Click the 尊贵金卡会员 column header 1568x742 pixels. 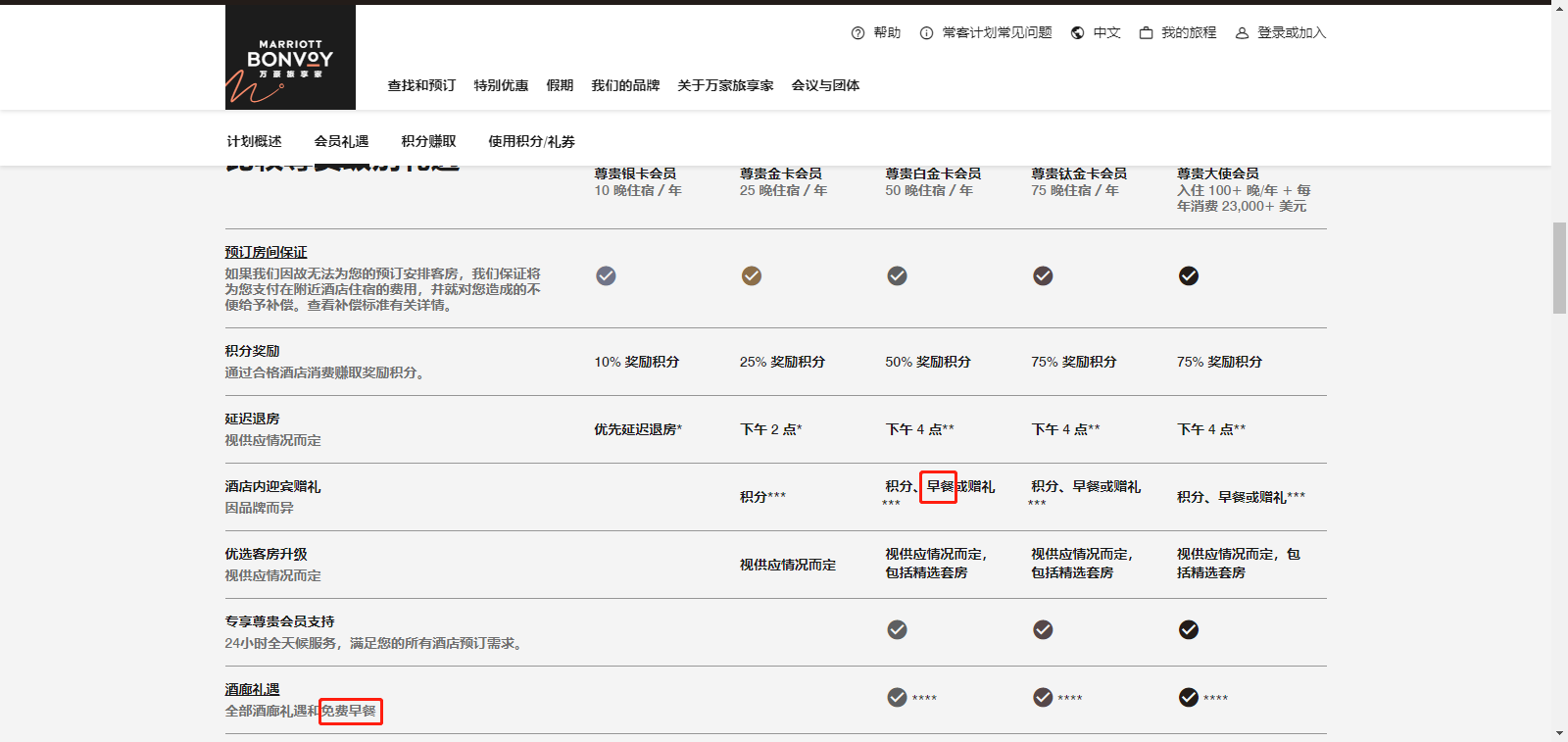click(781, 173)
